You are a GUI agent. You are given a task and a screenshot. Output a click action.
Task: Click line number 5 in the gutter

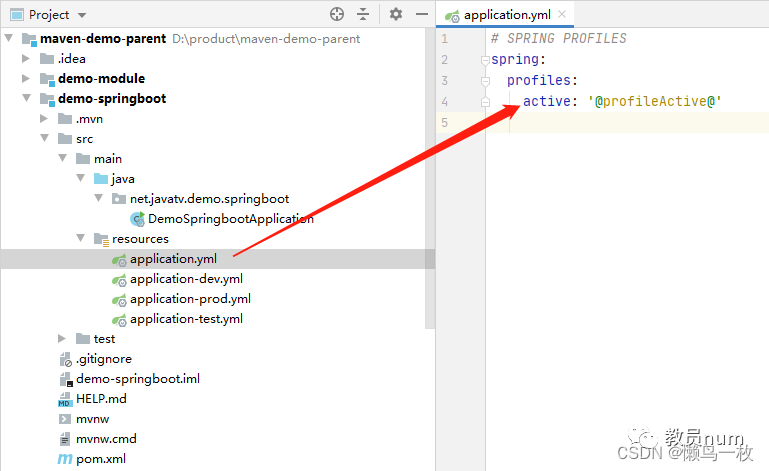(x=444, y=122)
